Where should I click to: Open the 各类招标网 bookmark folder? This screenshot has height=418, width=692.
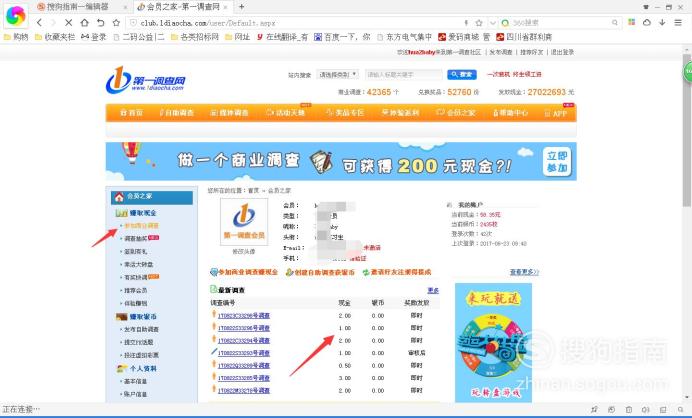click(x=195, y=37)
